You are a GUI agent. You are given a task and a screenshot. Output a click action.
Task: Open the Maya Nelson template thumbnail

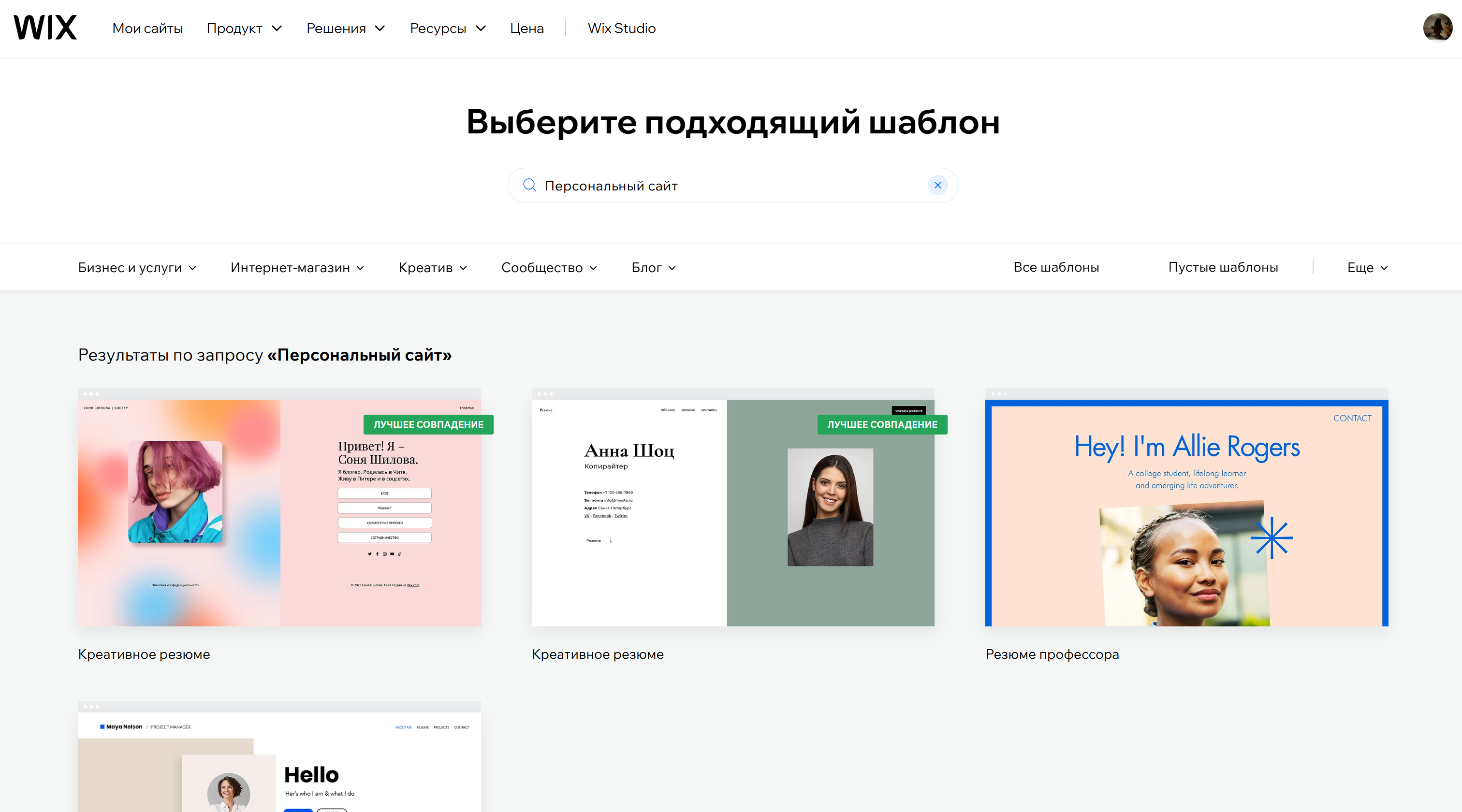point(279,756)
